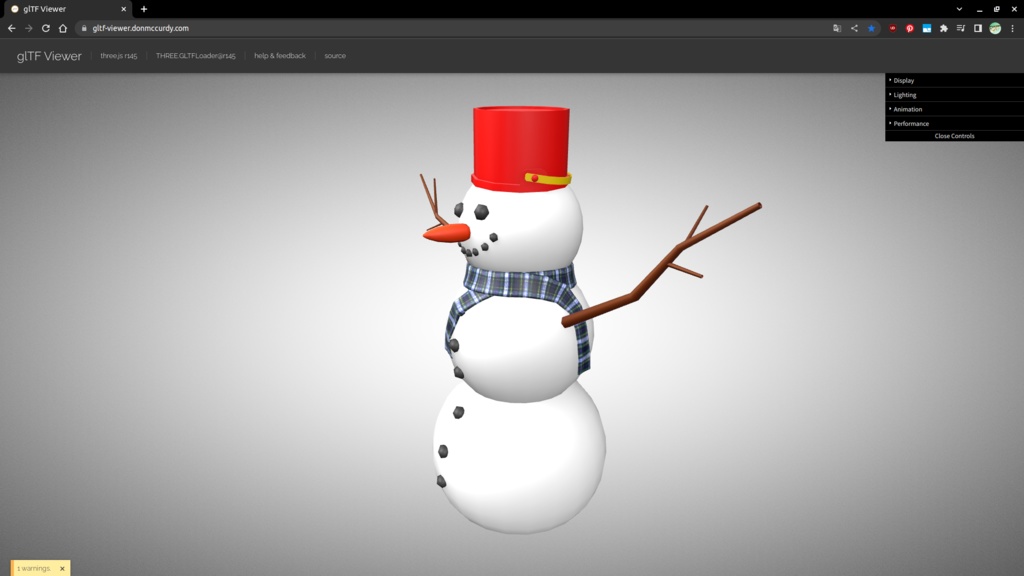Viewport: 1024px width, 576px height.
Task: Open a new browser tab
Action: click(x=144, y=9)
